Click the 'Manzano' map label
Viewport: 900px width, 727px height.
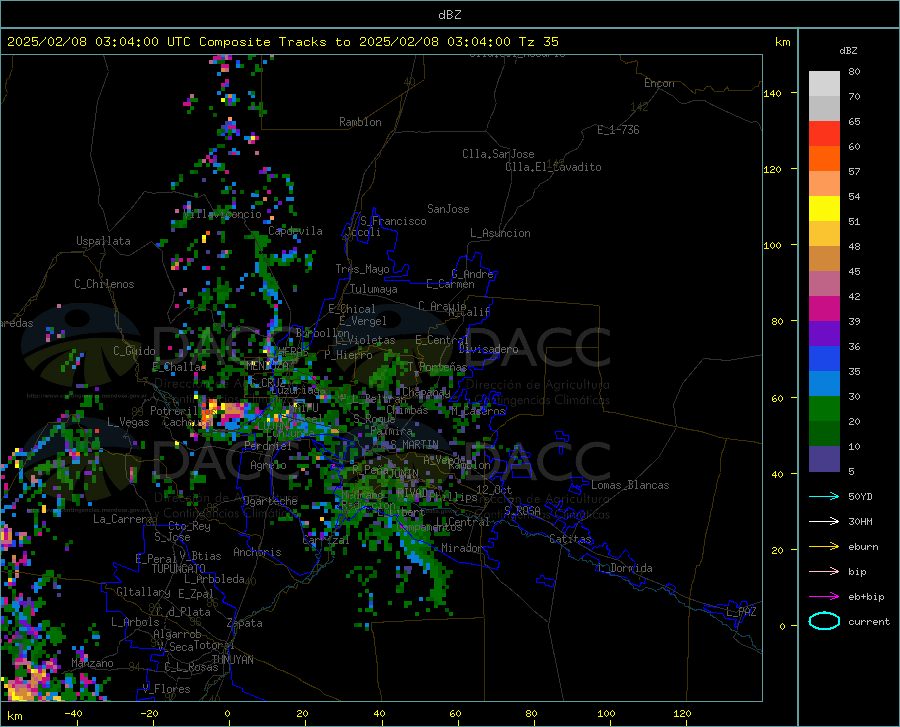point(92,663)
